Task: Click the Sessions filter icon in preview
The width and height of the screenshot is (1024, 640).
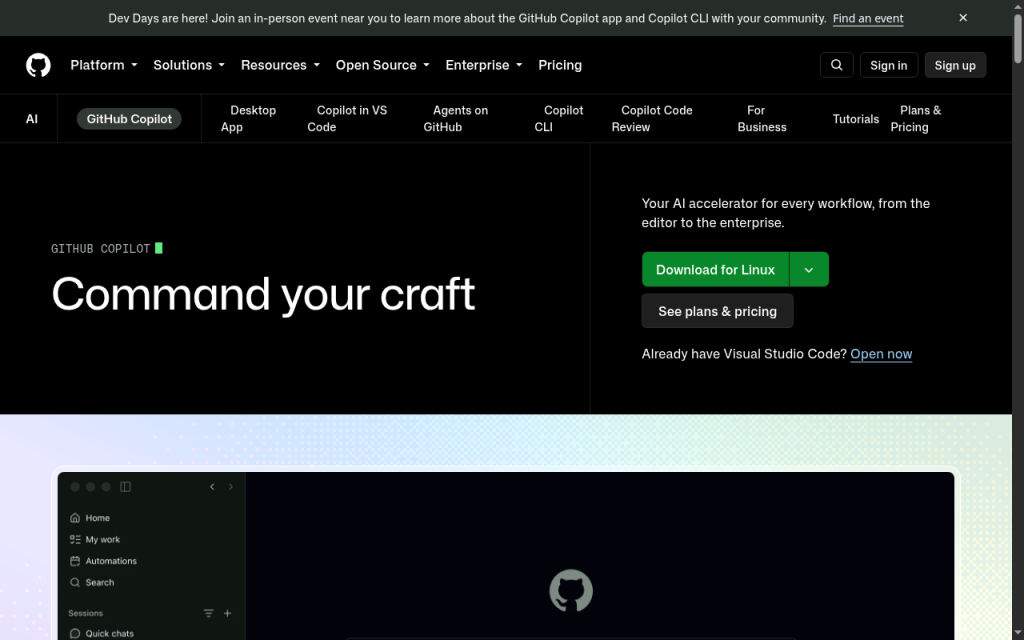Action: 208,613
